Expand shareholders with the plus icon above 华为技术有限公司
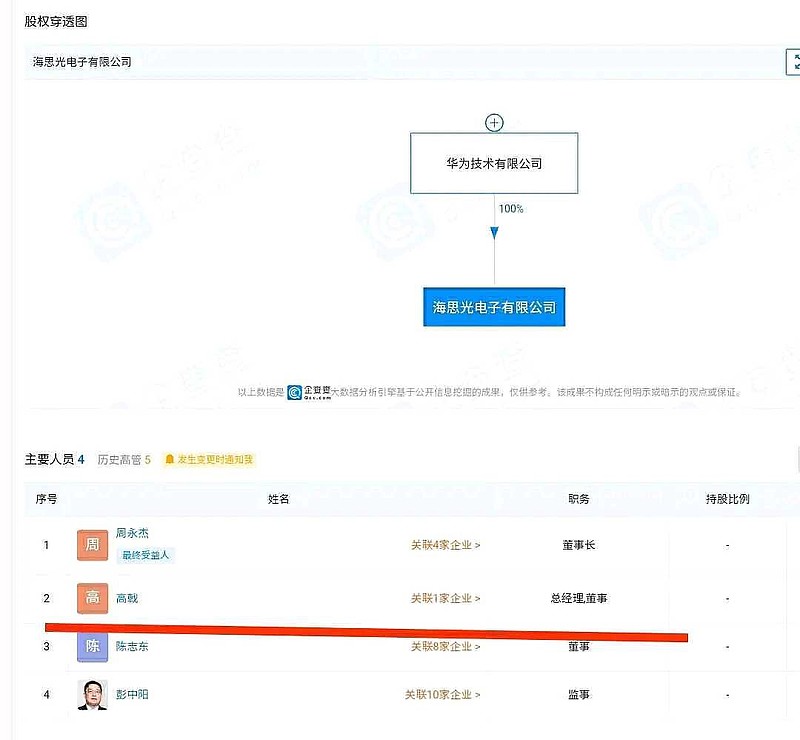Viewport: 800px width, 740px height. tap(494, 123)
